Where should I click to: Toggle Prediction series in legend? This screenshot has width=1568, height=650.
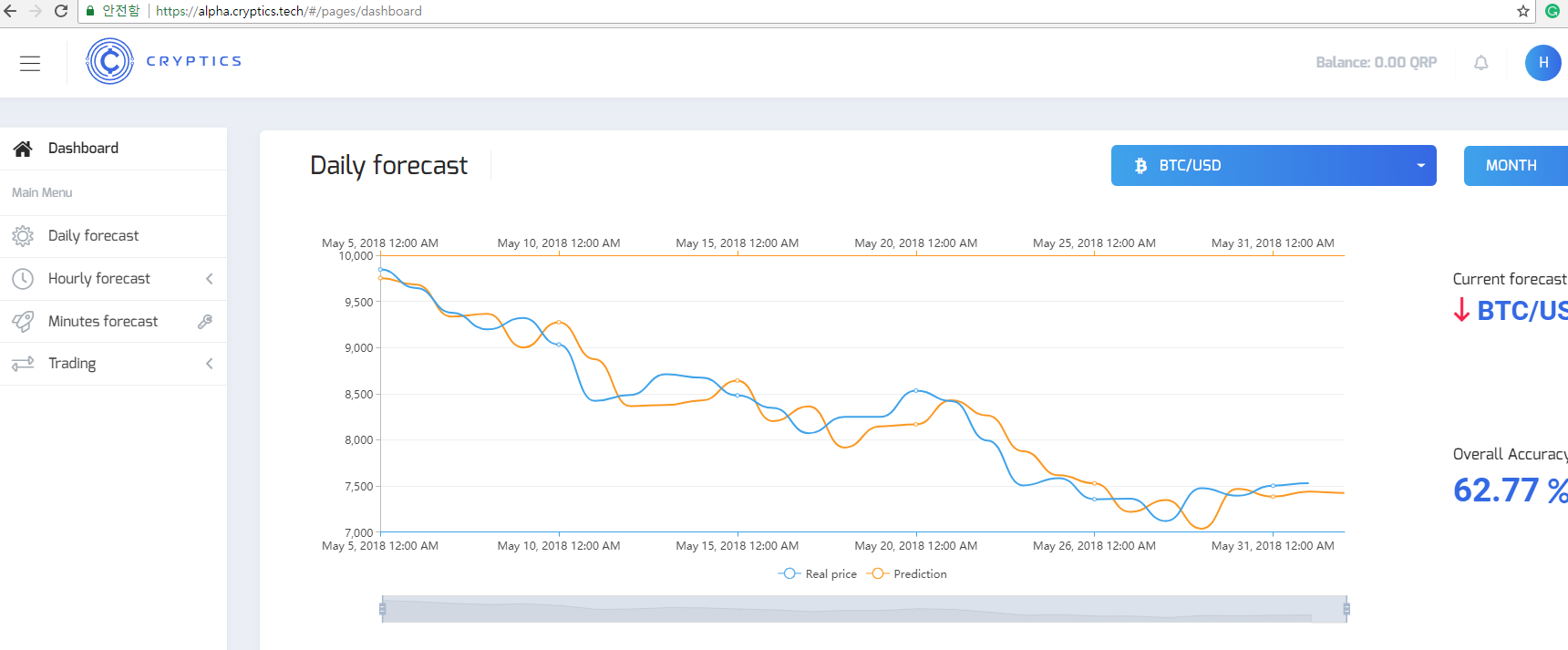pos(907,573)
